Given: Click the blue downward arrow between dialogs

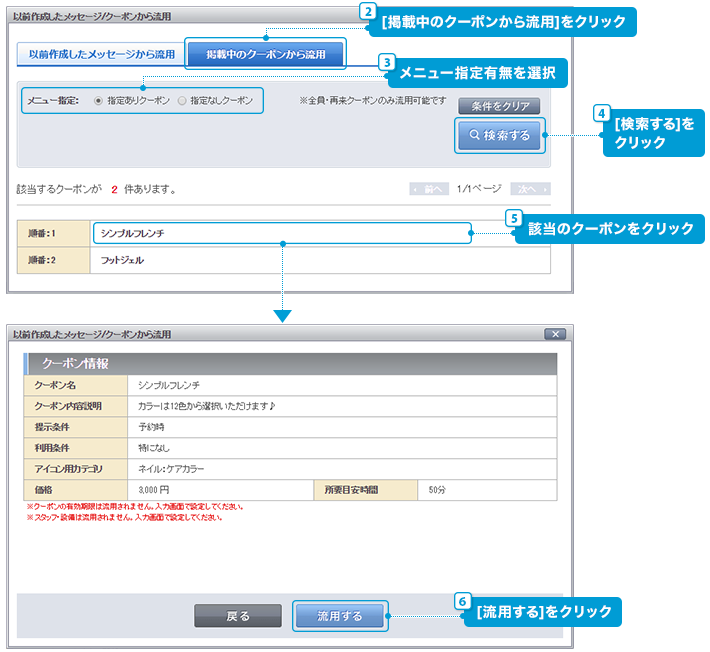Looking at the screenshot, I should coord(283,315).
